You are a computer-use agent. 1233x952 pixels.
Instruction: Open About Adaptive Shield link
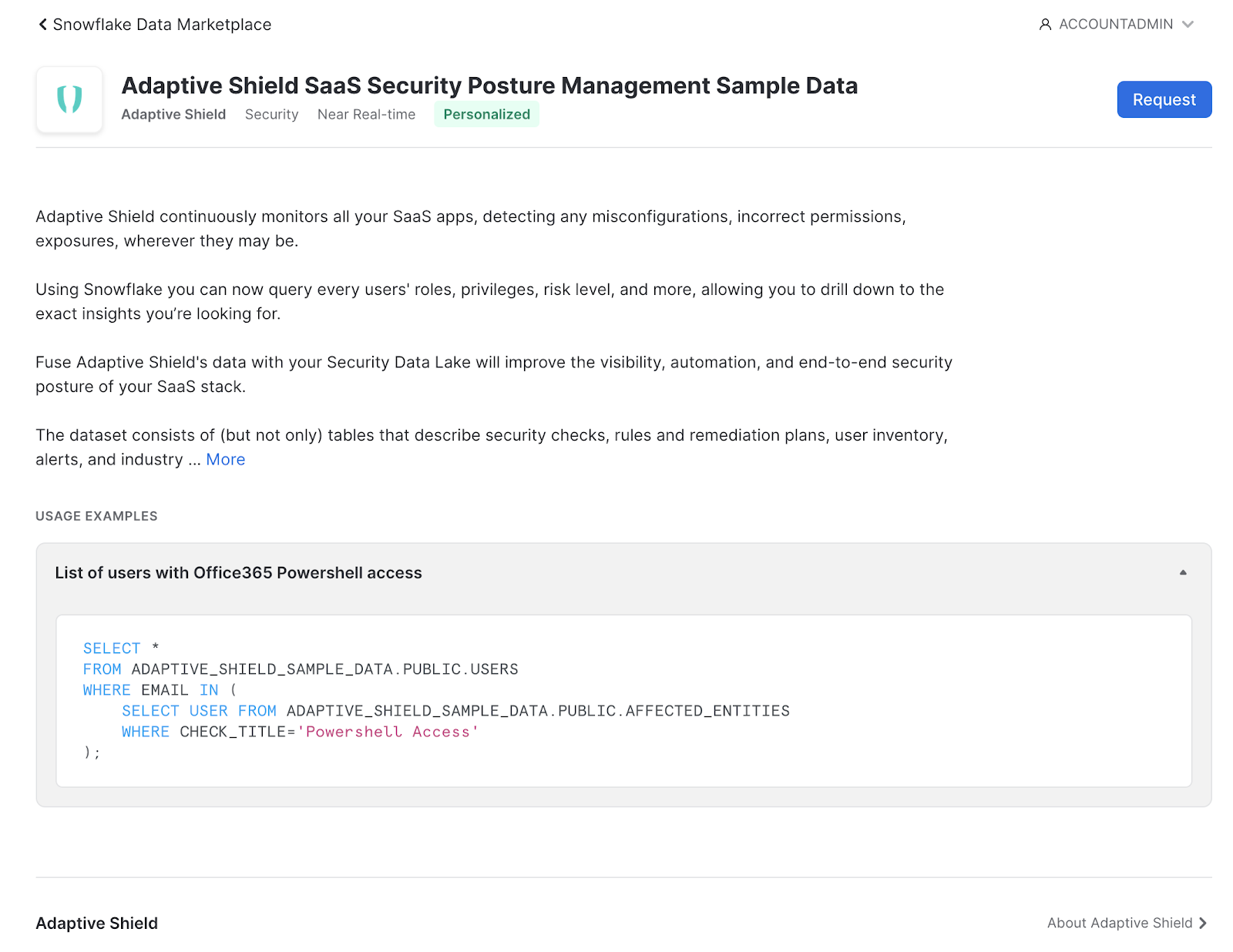pos(1126,923)
